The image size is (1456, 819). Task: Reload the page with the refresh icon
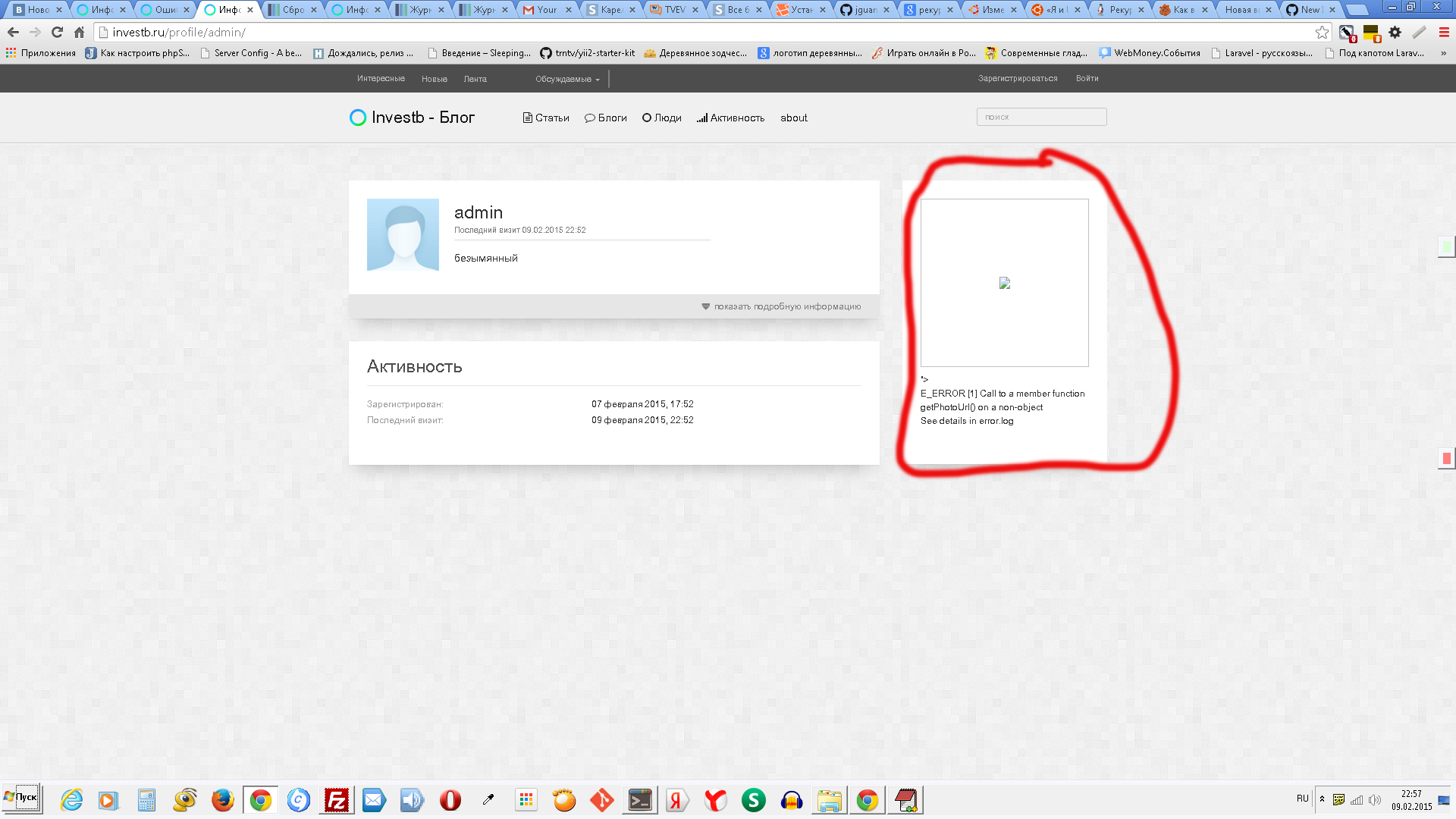point(57,33)
